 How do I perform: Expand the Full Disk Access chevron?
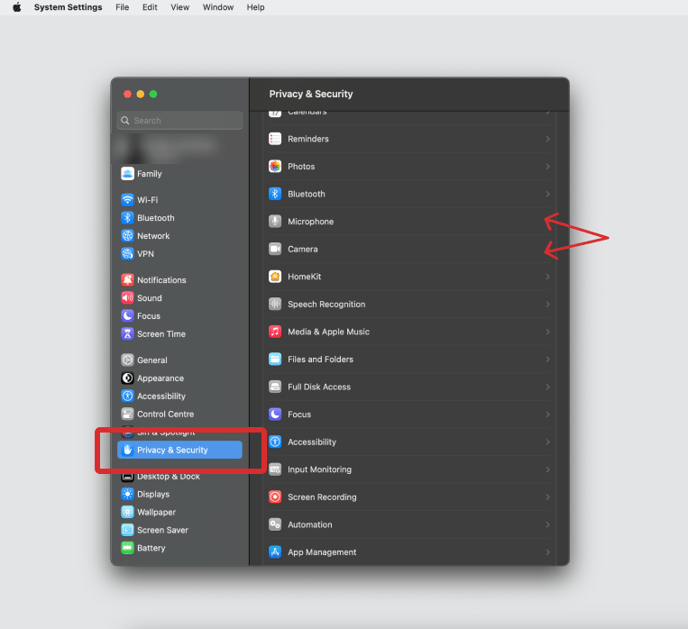pos(548,386)
